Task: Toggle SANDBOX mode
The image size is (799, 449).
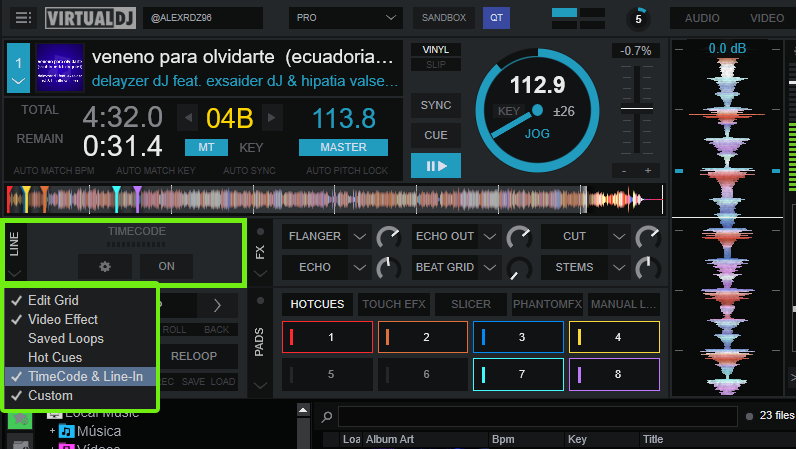Action: tap(443, 18)
